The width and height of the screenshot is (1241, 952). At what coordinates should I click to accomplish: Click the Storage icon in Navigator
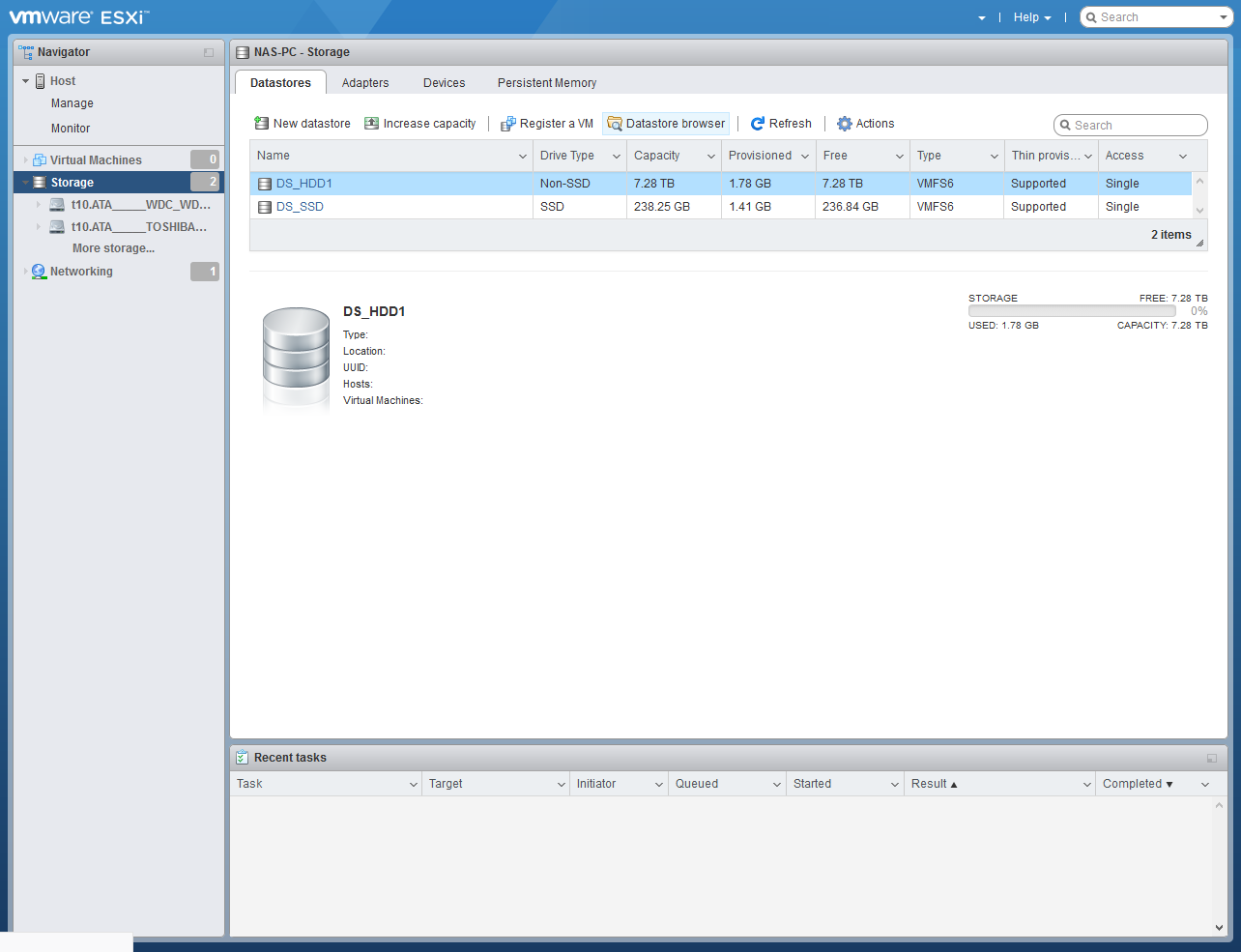[40, 182]
